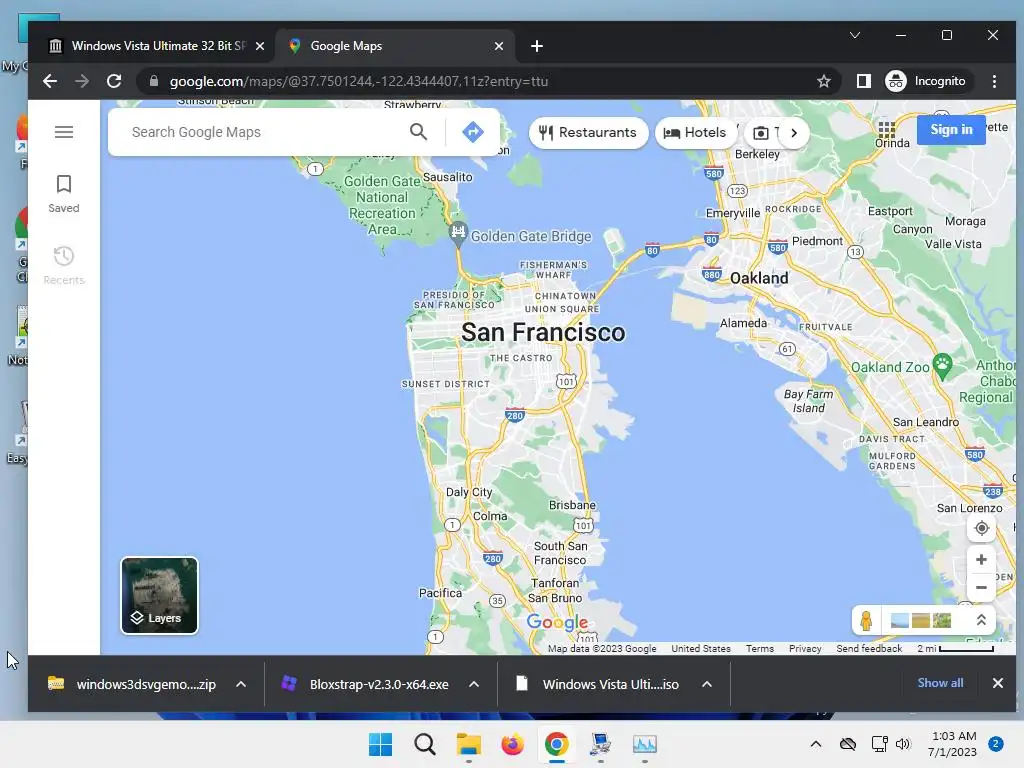
Task: Show your location on the map
Action: point(981,528)
